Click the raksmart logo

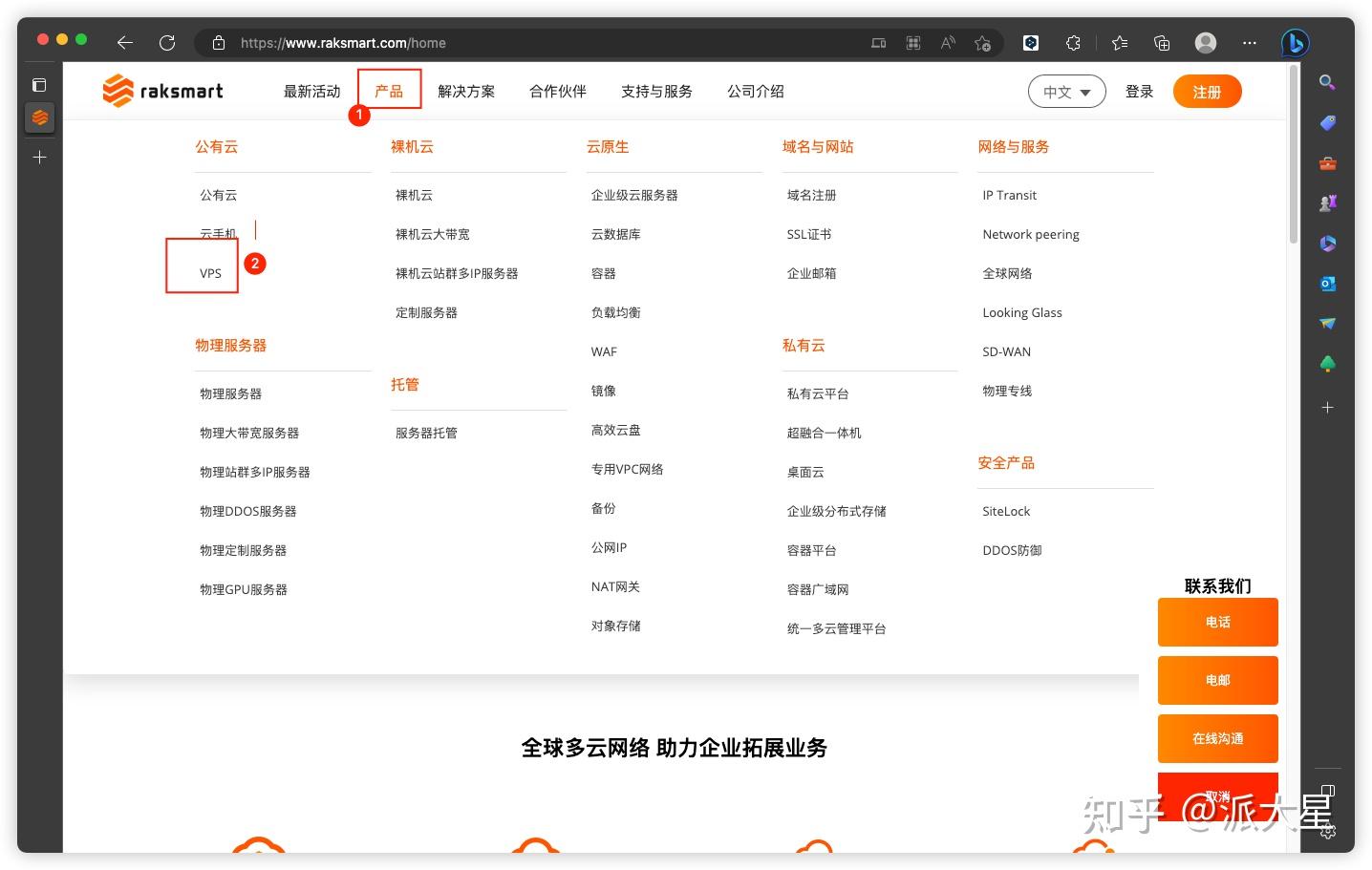(162, 91)
